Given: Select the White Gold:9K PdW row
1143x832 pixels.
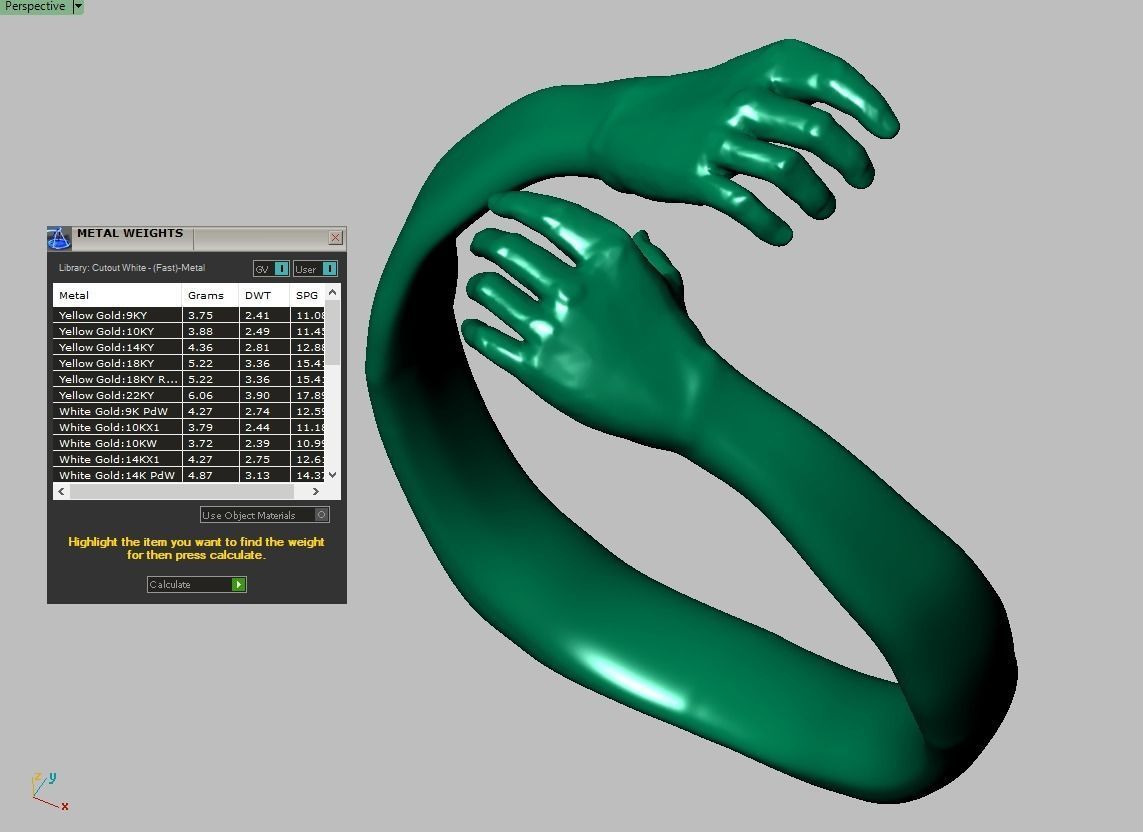Looking at the screenshot, I should 188,411.
